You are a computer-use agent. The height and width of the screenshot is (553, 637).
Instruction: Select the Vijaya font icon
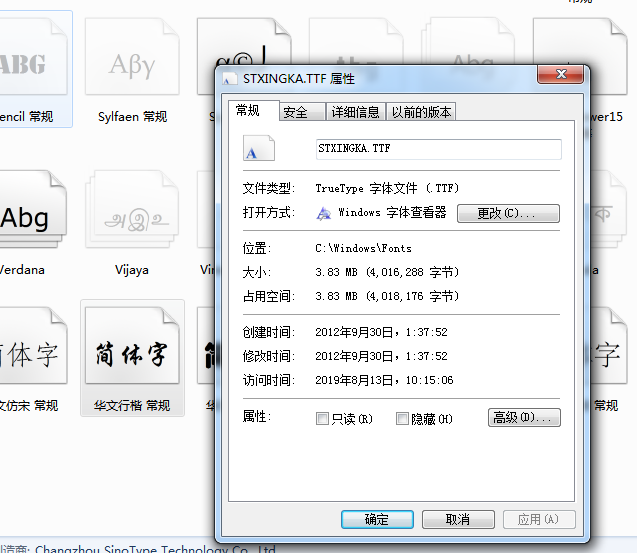click(x=132, y=209)
